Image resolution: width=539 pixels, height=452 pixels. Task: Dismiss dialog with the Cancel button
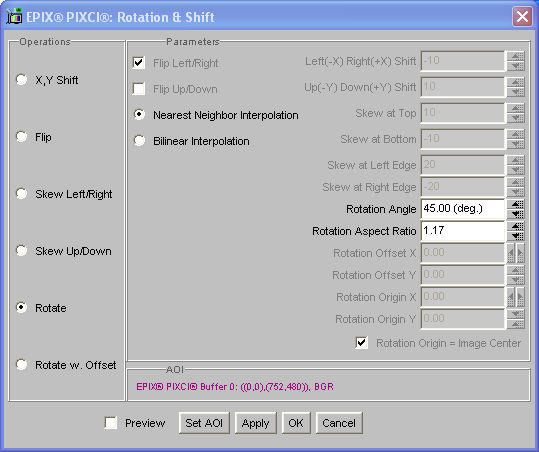click(339, 423)
